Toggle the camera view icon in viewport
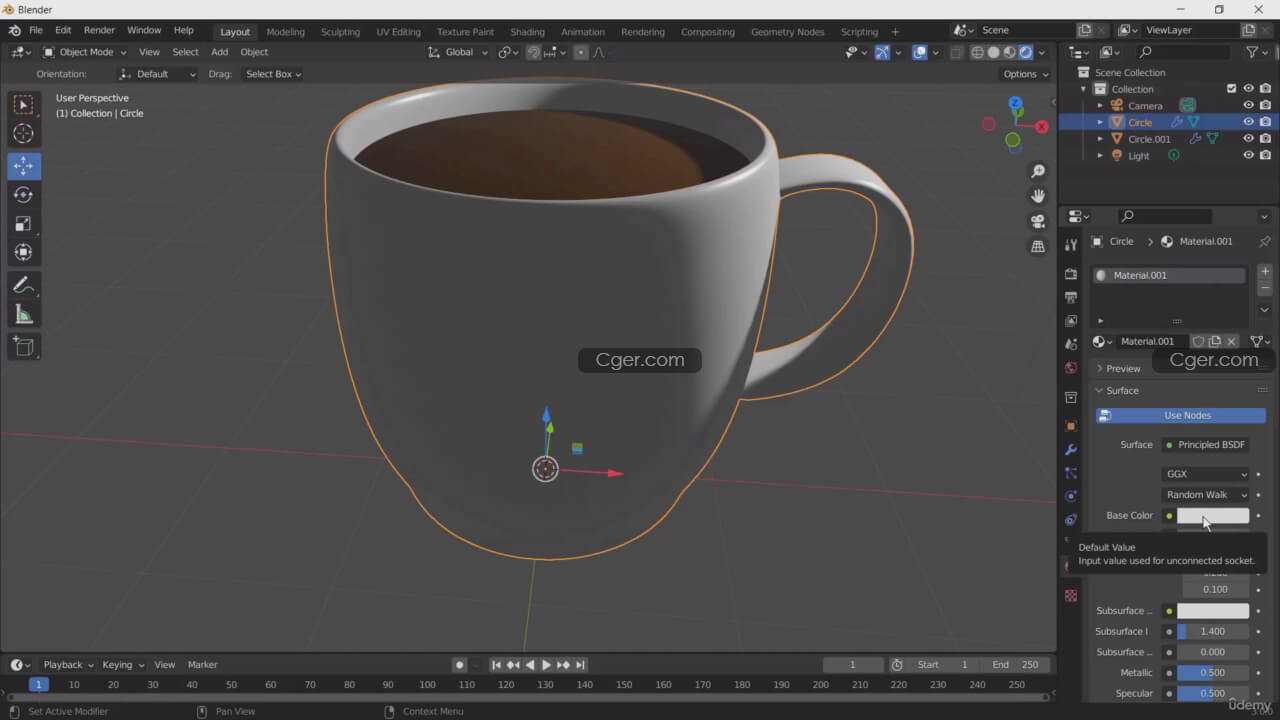Image resolution: width=1280 pixels, height=720 pixels. (x=1038, y=221)
